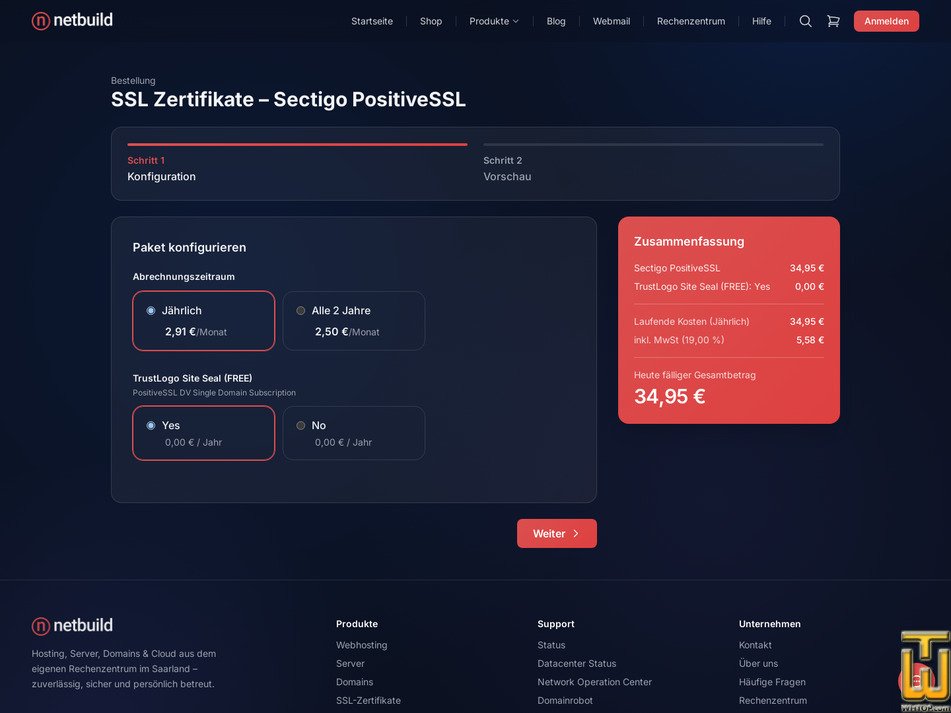Viewport: 951px width, 713px height.
Task: Open Rechenzentrum in top navigation
Action: (691, 21)
